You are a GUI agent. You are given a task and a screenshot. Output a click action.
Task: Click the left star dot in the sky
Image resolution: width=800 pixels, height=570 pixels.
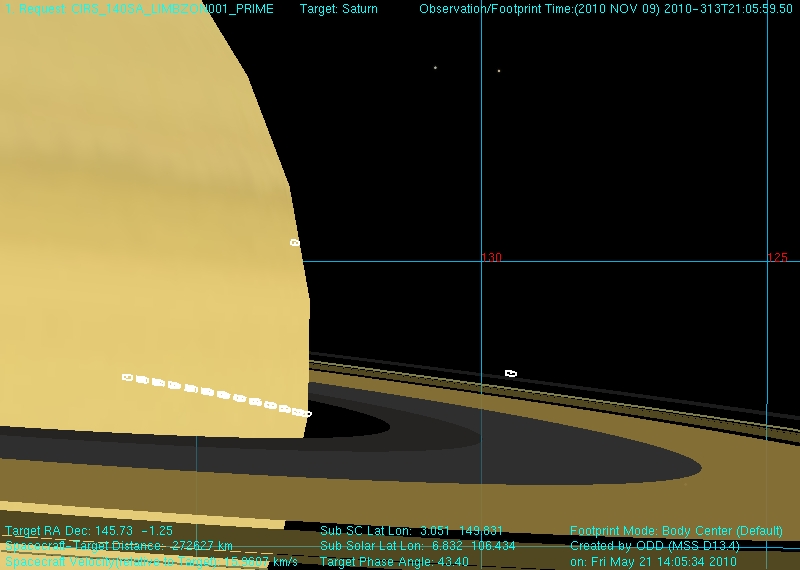[x=435, y=68]
